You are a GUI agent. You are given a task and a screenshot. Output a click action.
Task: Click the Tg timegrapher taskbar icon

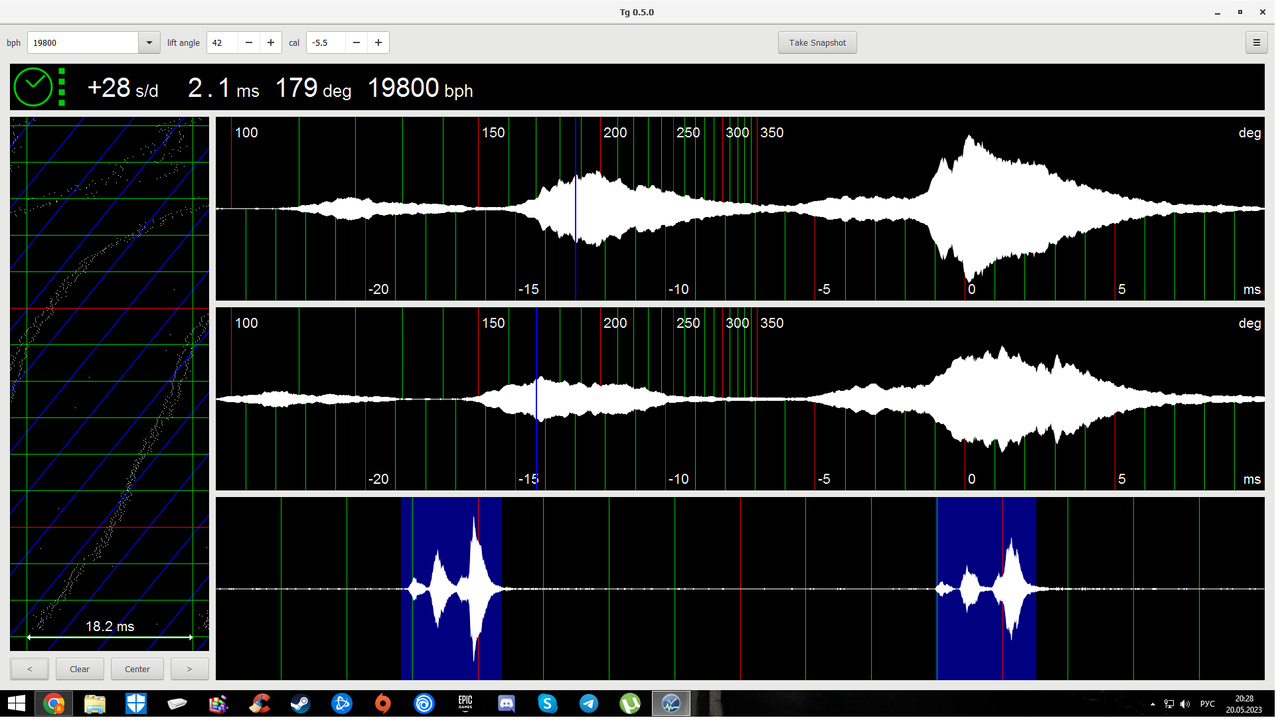coord(671,704)
